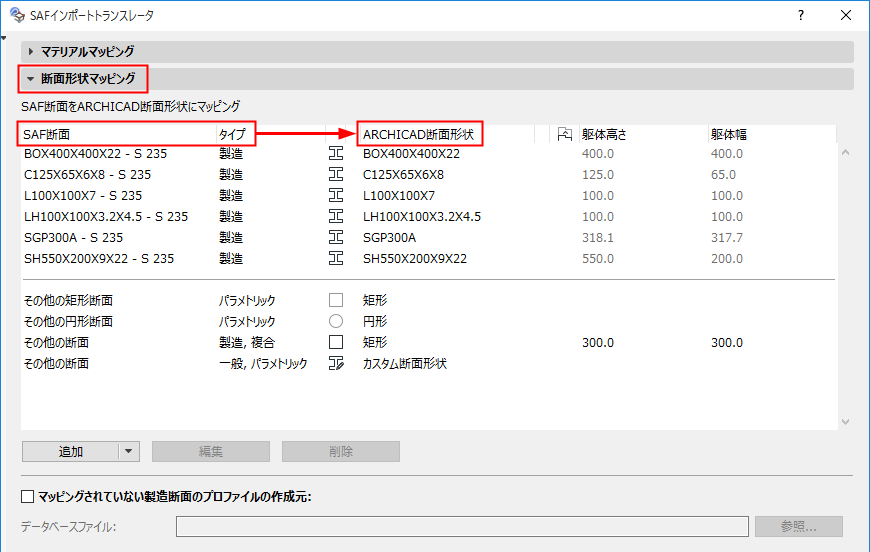Click width value 200.0

click(727, 259)
